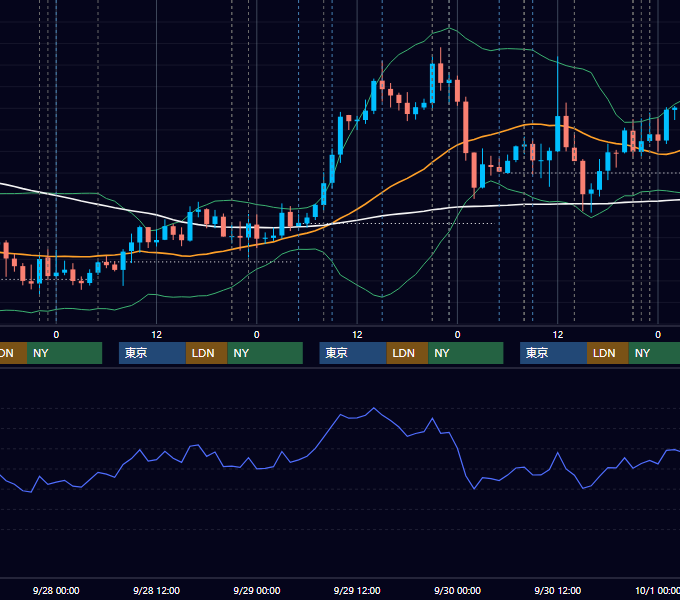Select the LDN session bar on 9/29
Viewport: 680px width, 600px height.
click(x=407, y=353)
